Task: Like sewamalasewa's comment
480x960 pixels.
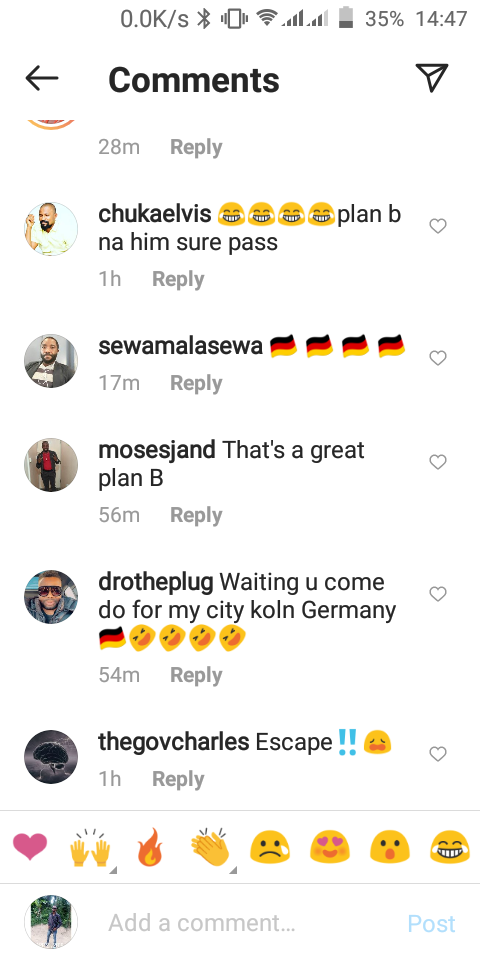Action: 438,358
